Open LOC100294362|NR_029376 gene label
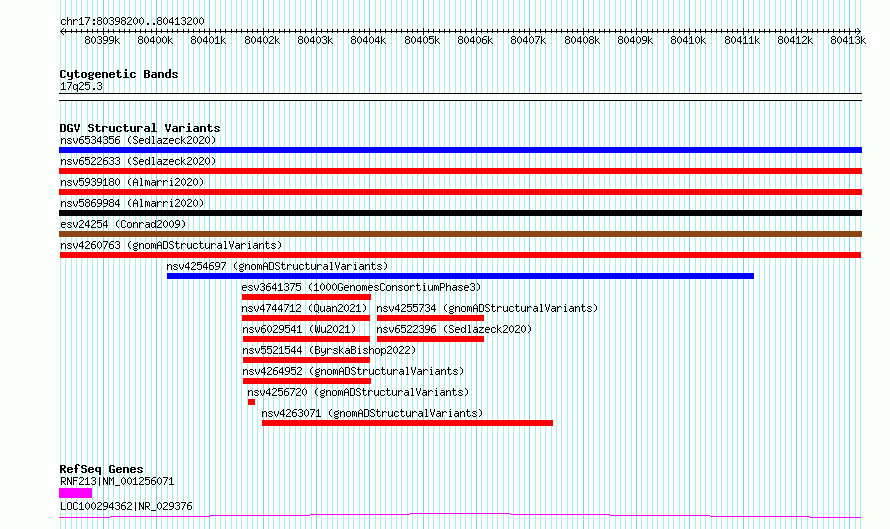This screenshot has width=890, height=529. (x=126, y=506)
